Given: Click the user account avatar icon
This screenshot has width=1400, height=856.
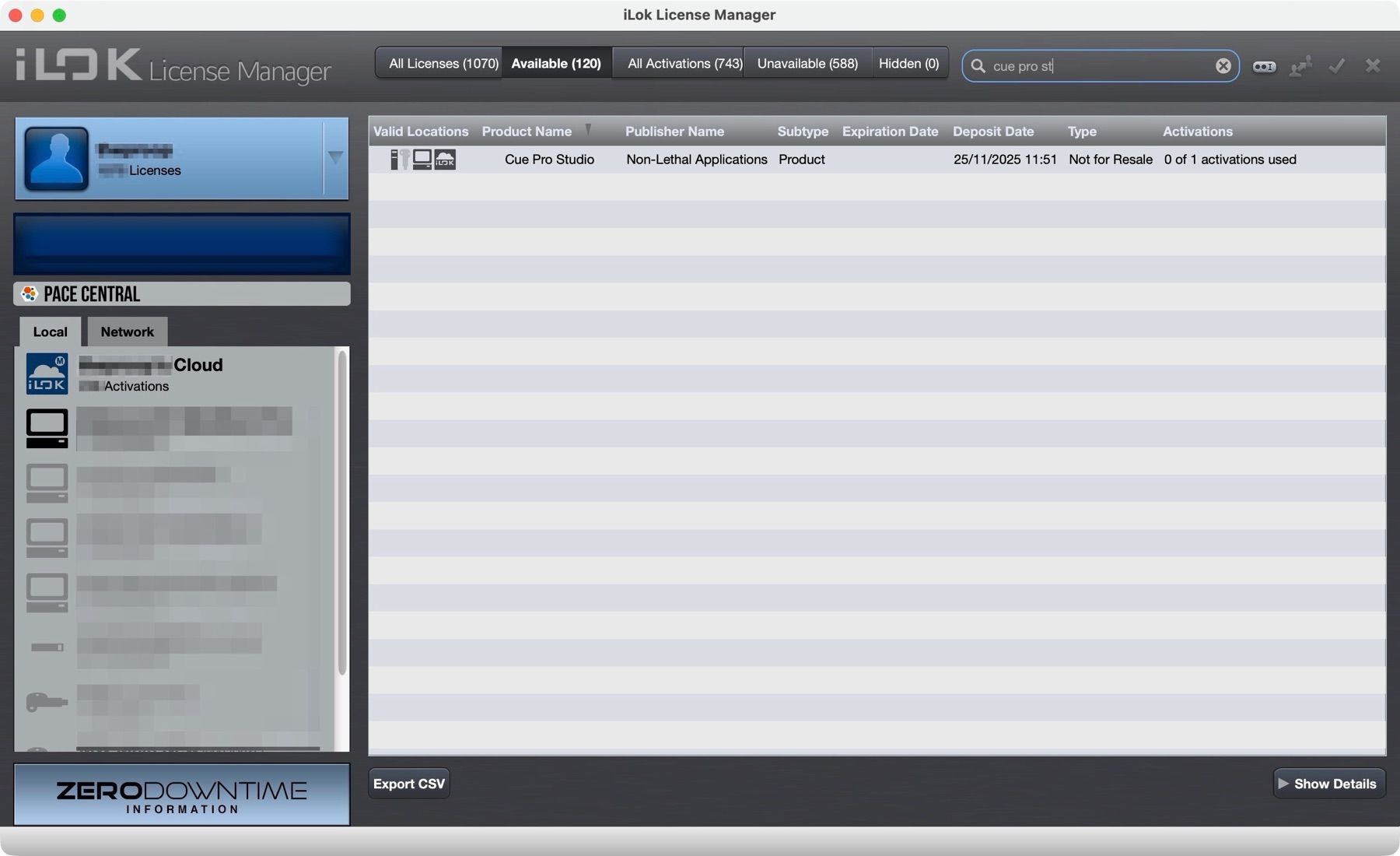Looking at the screenshot, I should (56, 159).
